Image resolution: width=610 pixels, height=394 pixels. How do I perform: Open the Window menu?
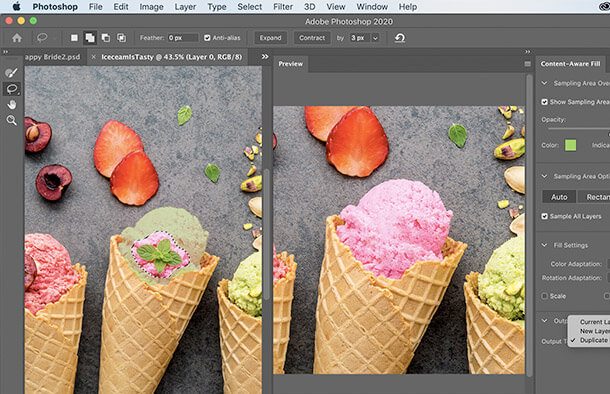[372, 7]
